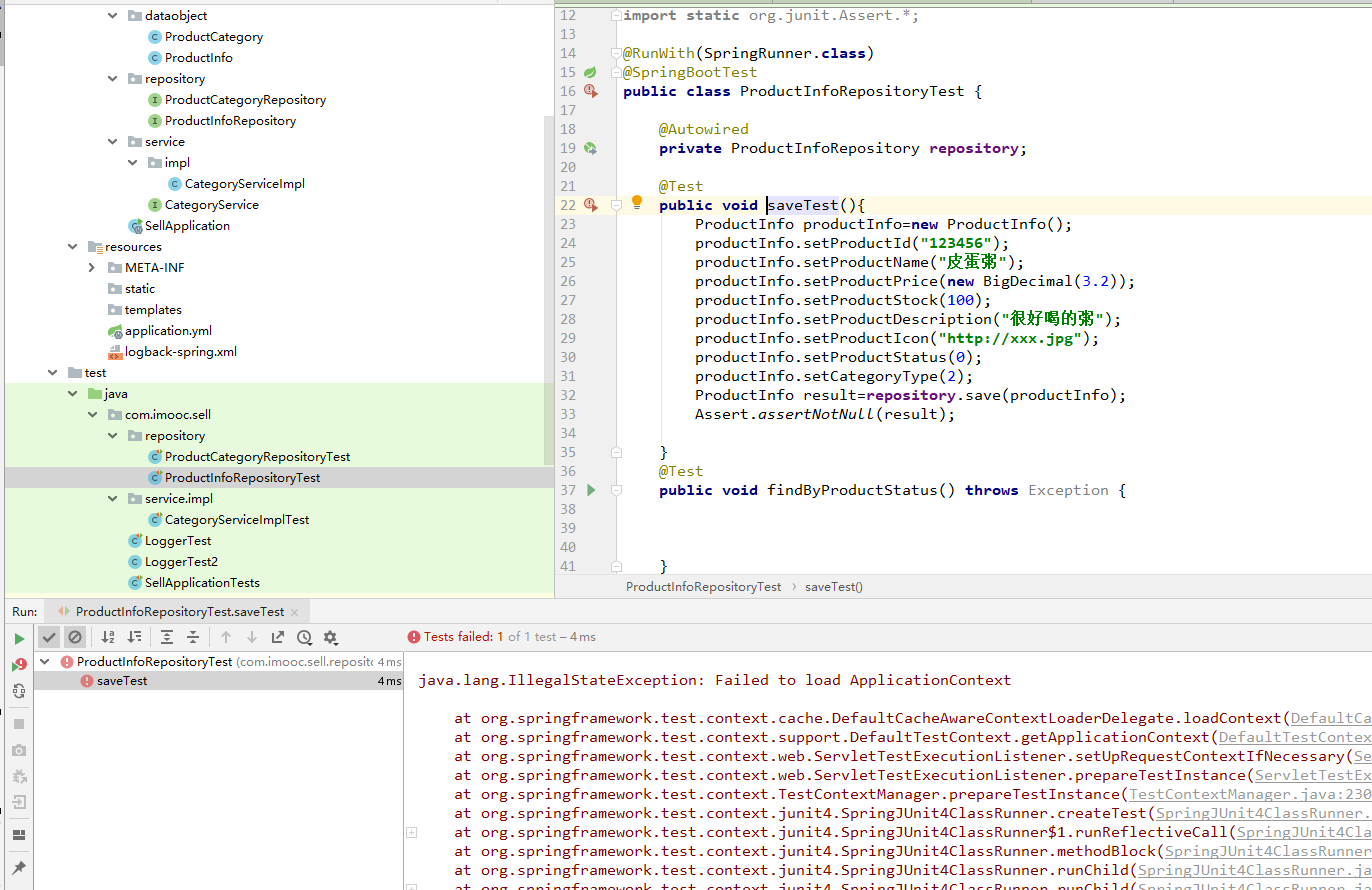Toggle auto-test icon in Run panel
The image size is (1372, 890).
(x=19, y=691)
